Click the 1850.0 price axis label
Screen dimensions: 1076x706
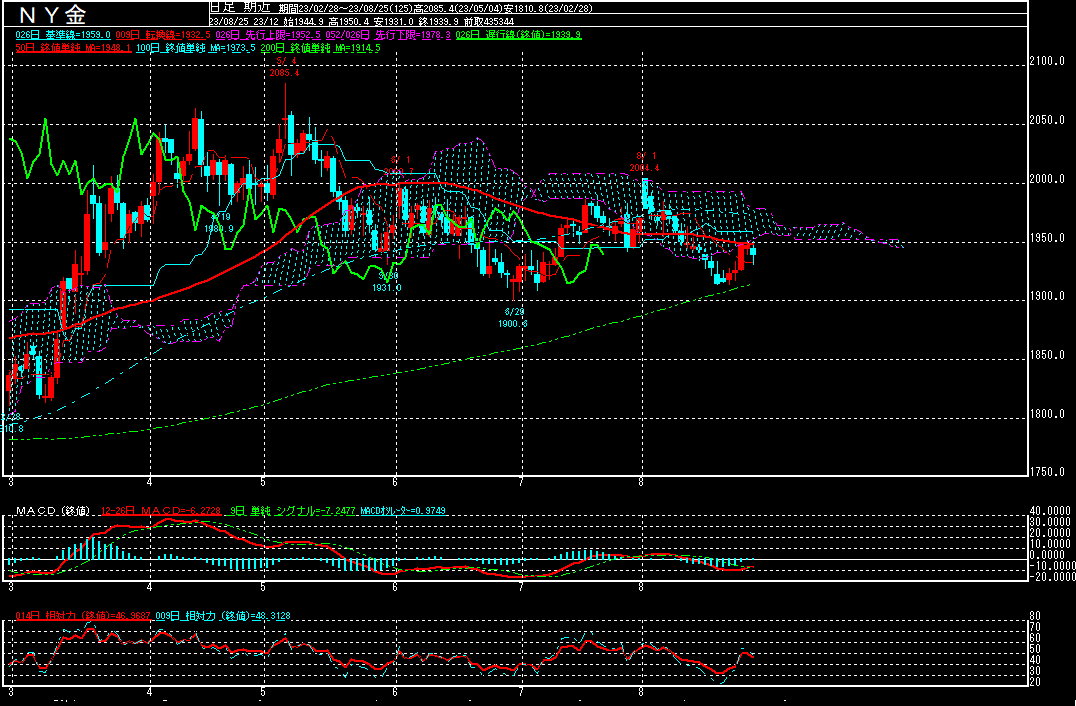(x=1047, y=355)
